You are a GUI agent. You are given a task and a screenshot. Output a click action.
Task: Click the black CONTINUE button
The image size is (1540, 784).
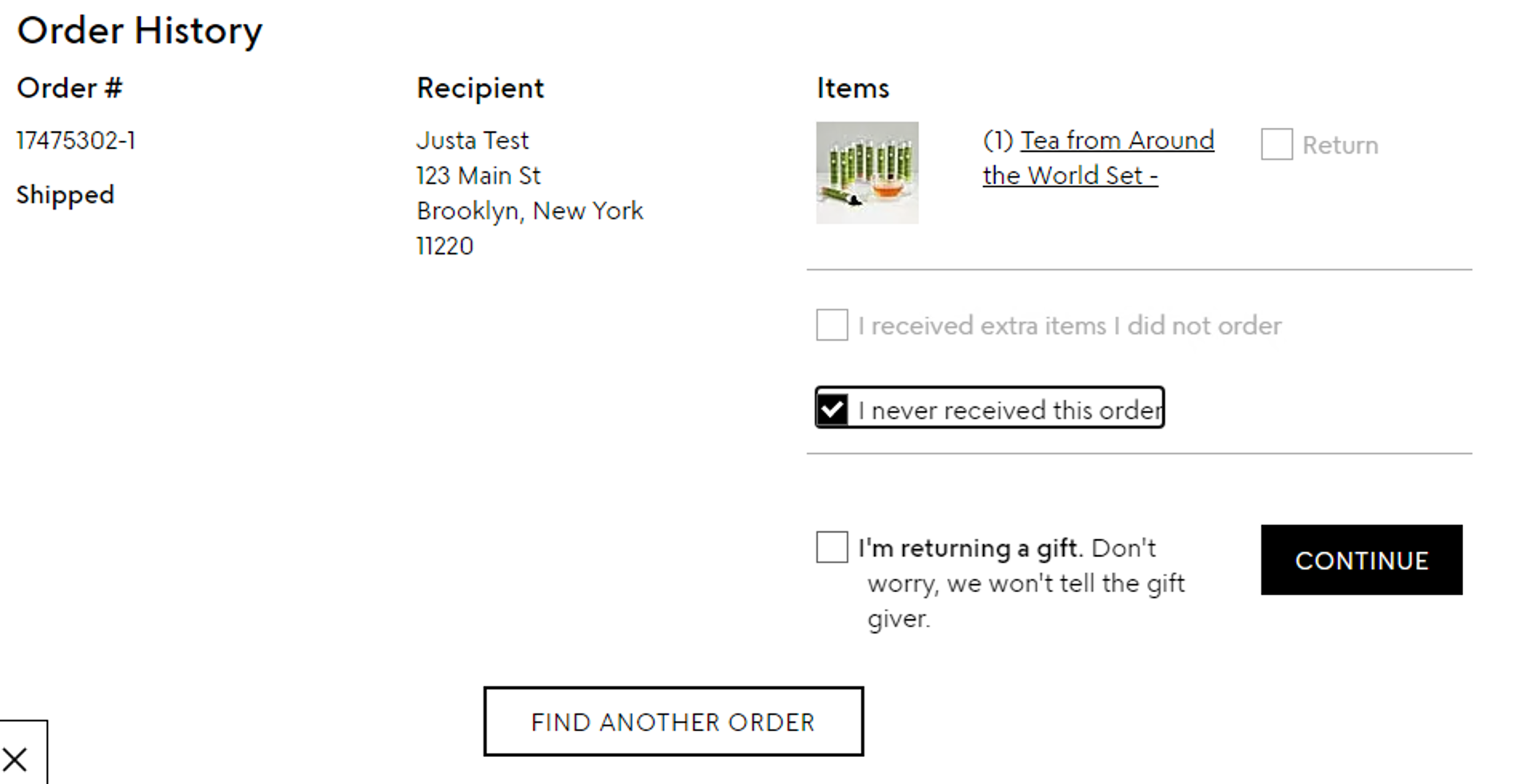click(x=1362, y=560)
